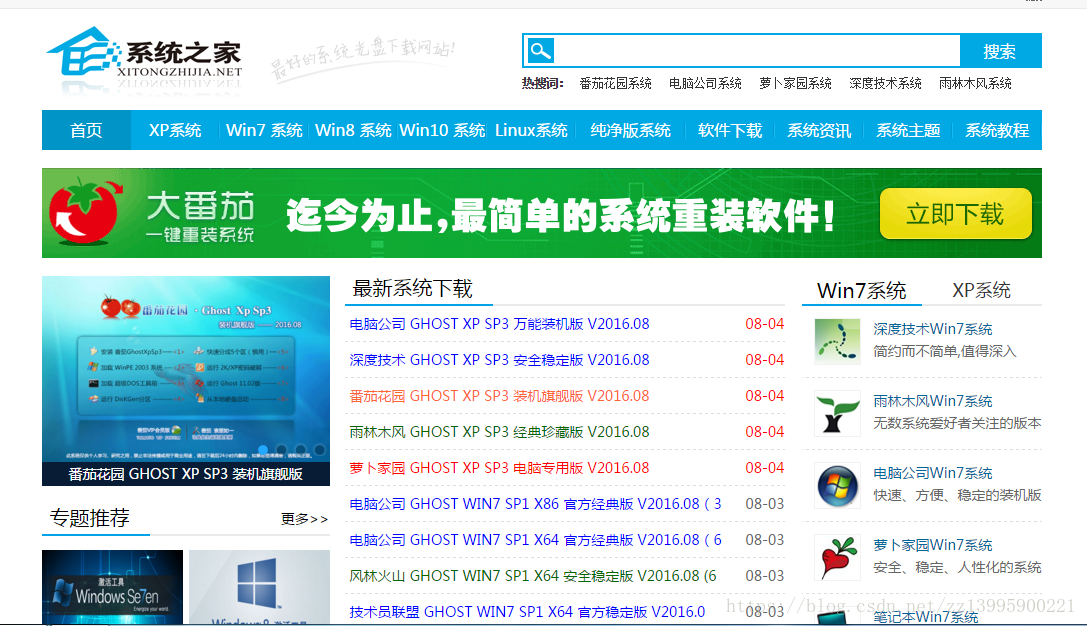
Task: Open 雨林木风 GHOST XP SP3 经典珍藏版 link
Action: [x=499, y=432]
